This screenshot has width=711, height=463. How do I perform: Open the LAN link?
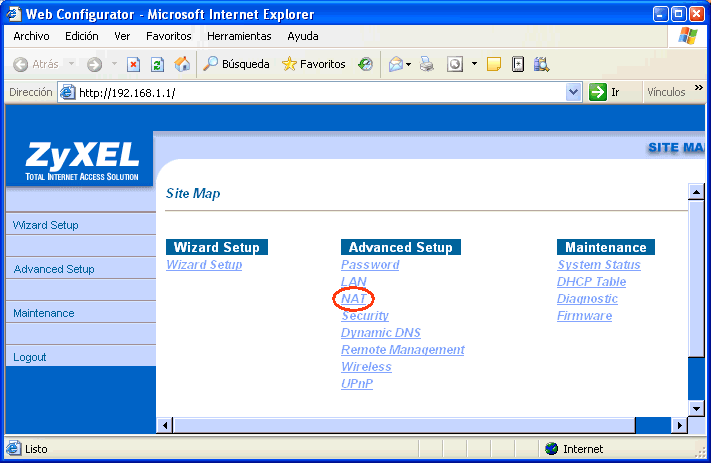click(353, 282)
